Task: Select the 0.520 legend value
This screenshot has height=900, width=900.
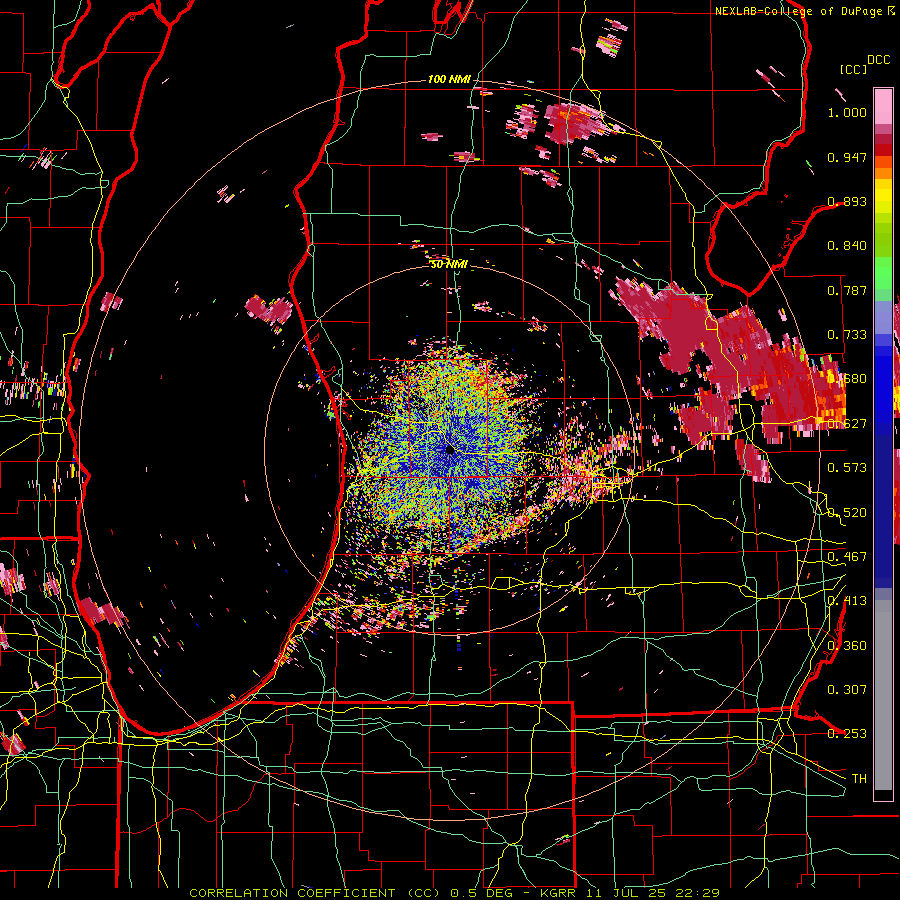Action: pyautogui.click(x=847, y=513)
